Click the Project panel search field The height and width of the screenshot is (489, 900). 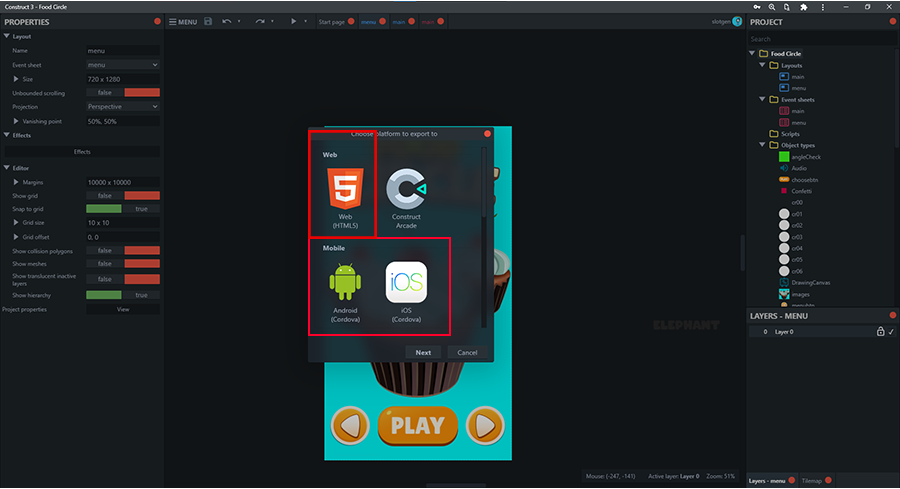coord(821,39)
